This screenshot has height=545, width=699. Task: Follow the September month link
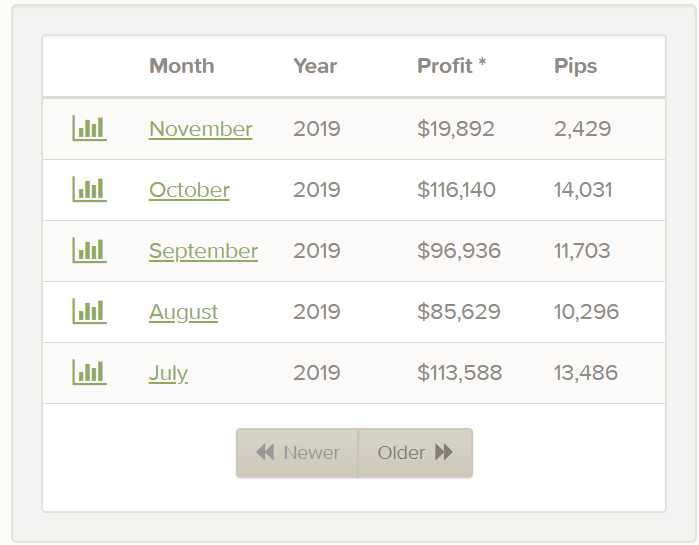click(203, 251)
